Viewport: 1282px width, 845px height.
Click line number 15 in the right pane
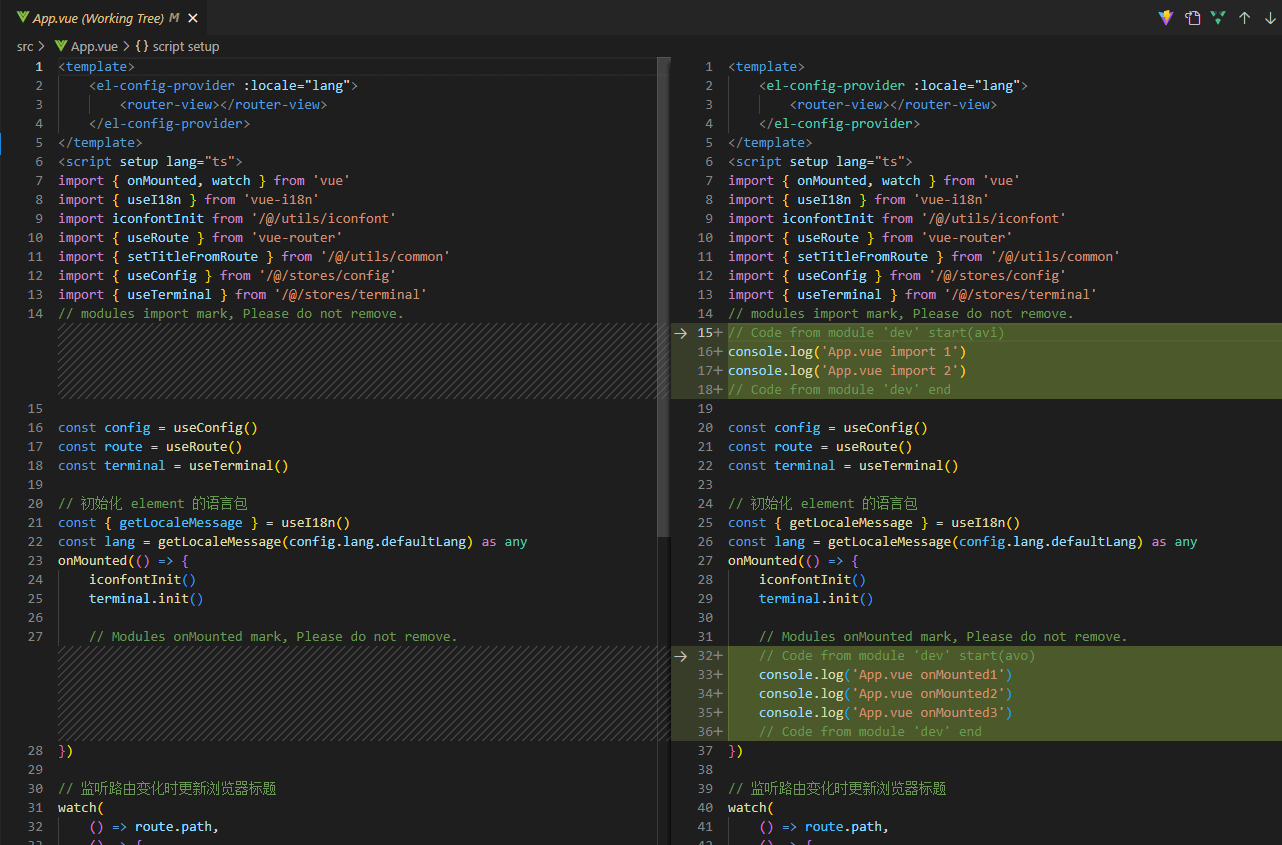705,333
